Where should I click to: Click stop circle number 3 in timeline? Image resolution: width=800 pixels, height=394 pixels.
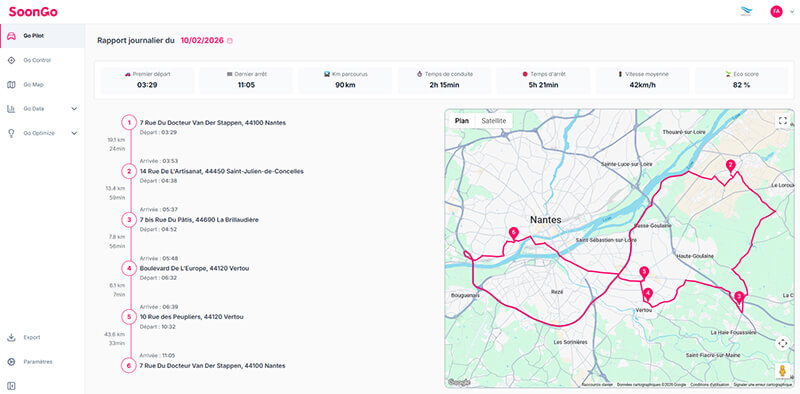point(129,219)
